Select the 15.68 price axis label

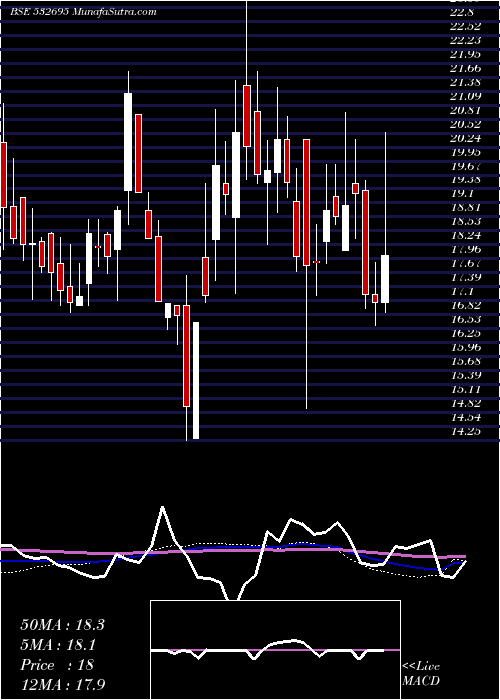pyautogui.click(x=466, y=361)
